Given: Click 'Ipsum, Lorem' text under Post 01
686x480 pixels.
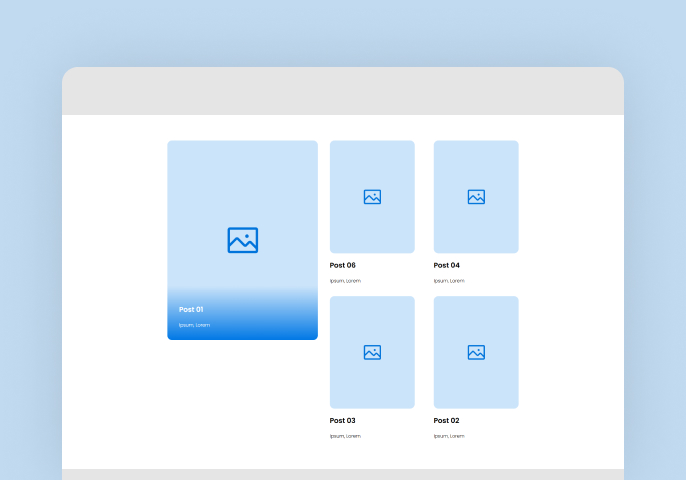Looking at the screenshot, I should (194, 325).
